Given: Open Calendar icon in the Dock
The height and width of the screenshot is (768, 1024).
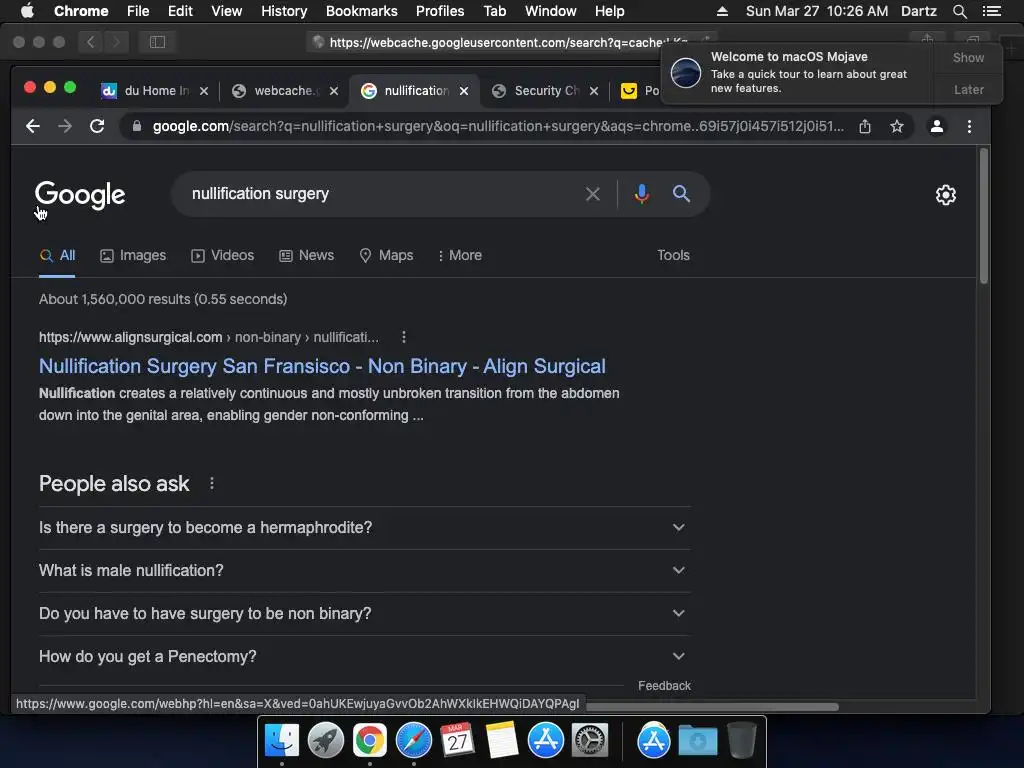Looking at the screenshot, I should 457,741.
